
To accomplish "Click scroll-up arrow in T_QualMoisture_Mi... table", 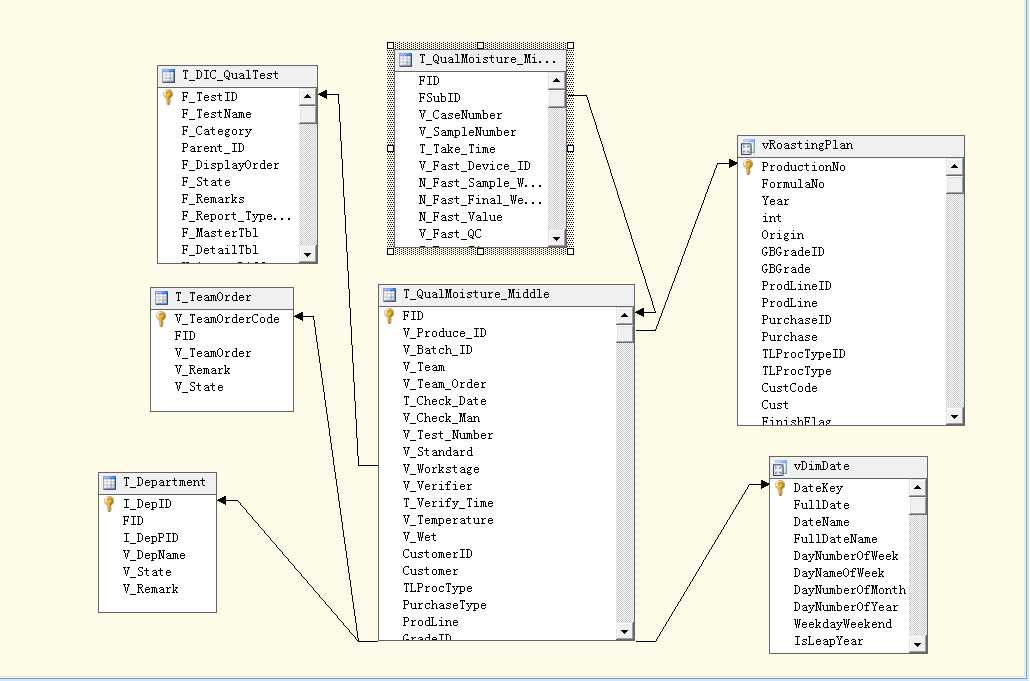I will pyautogui.click(x=556, y=81).
